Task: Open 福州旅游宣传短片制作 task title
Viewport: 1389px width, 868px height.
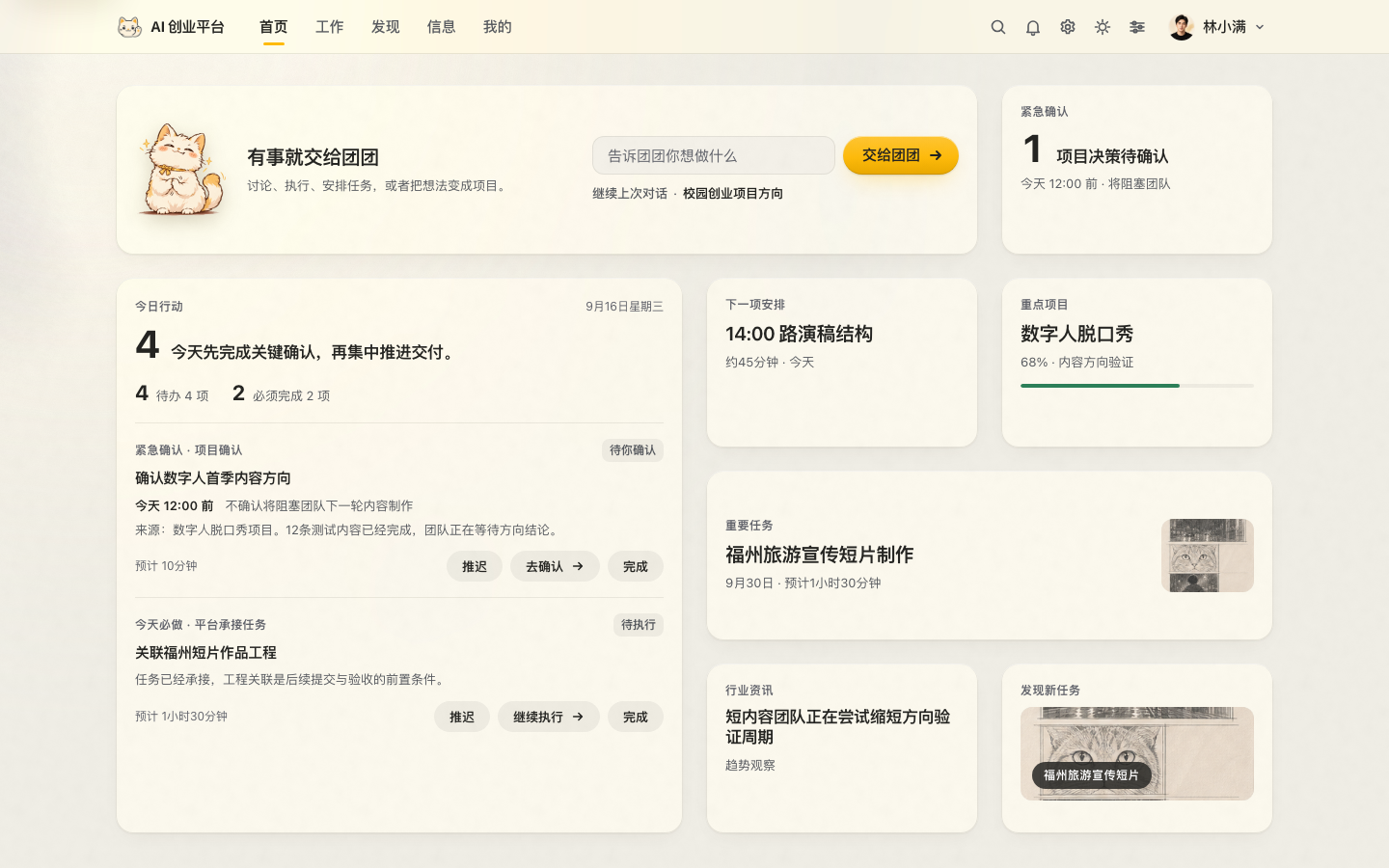Action: [820, 555]
